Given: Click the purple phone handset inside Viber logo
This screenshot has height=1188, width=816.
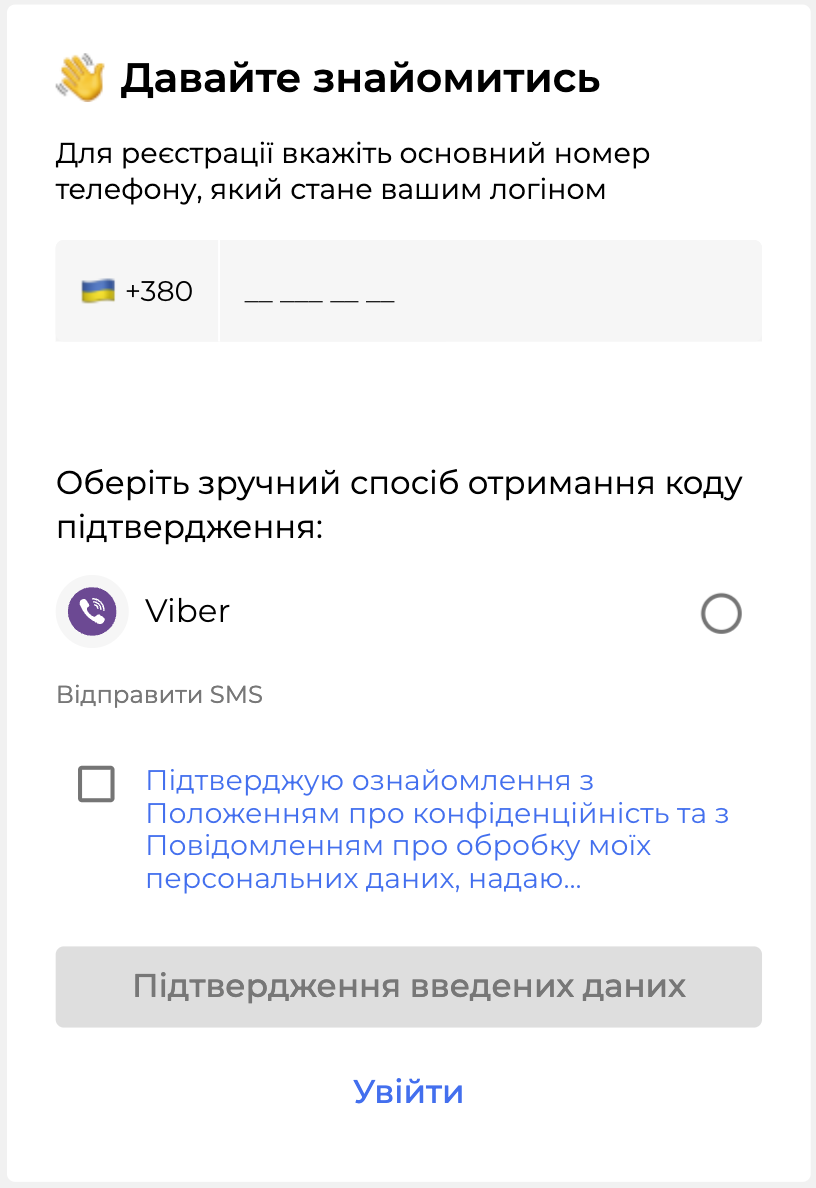Looking at the screenshot, I should pos(92,612).
